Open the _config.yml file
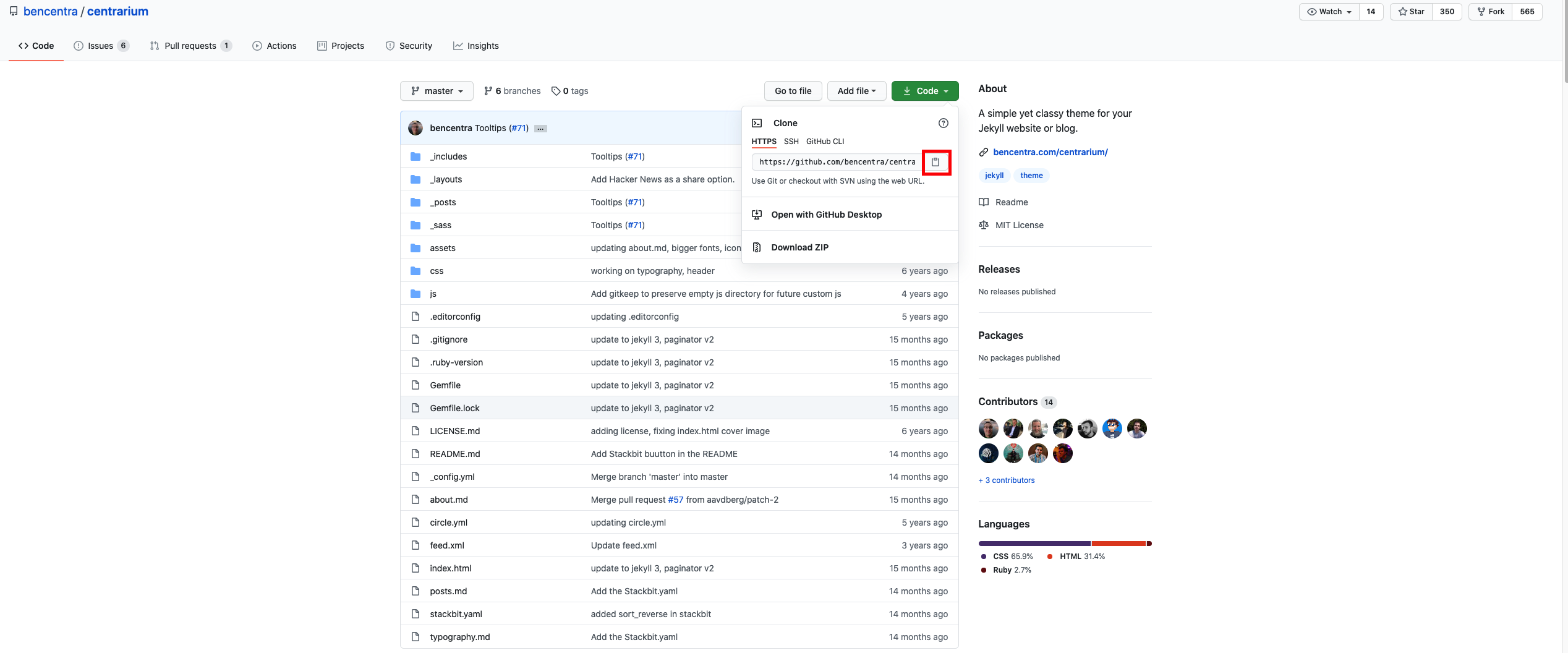Viewport: 1568px width, 653px height. [x=453, y=477]
